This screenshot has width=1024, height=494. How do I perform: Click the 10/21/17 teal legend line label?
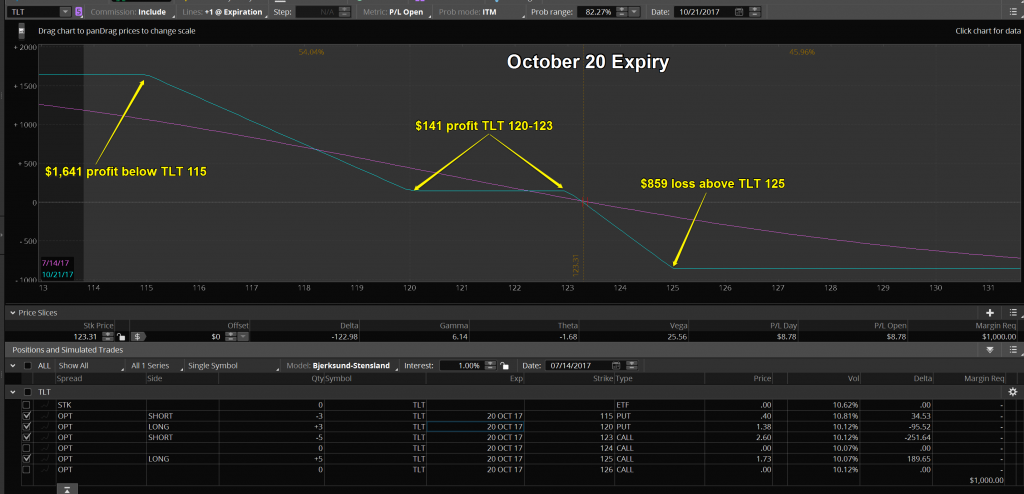[x=56, y=274]
